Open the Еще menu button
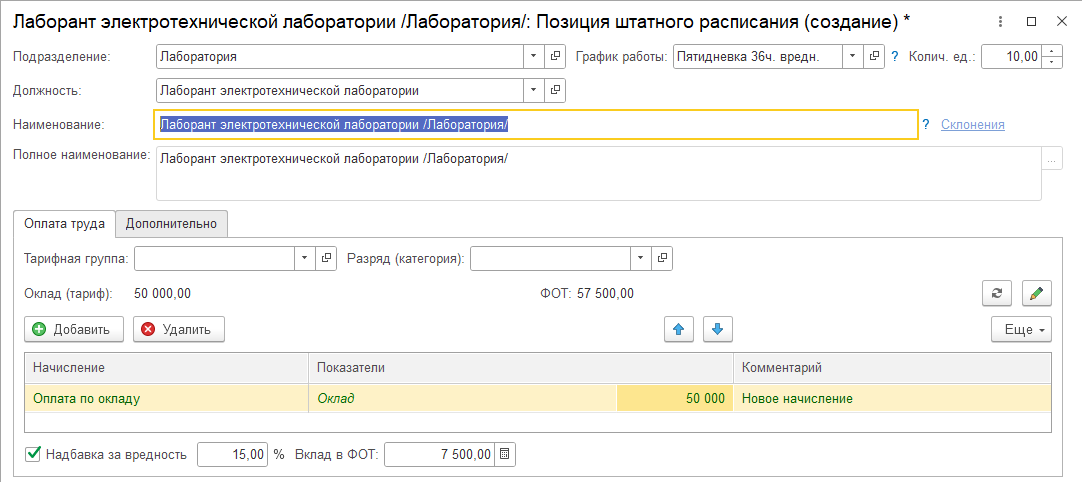This screenshot has width=1082, height=482. tap(1021, 329)
